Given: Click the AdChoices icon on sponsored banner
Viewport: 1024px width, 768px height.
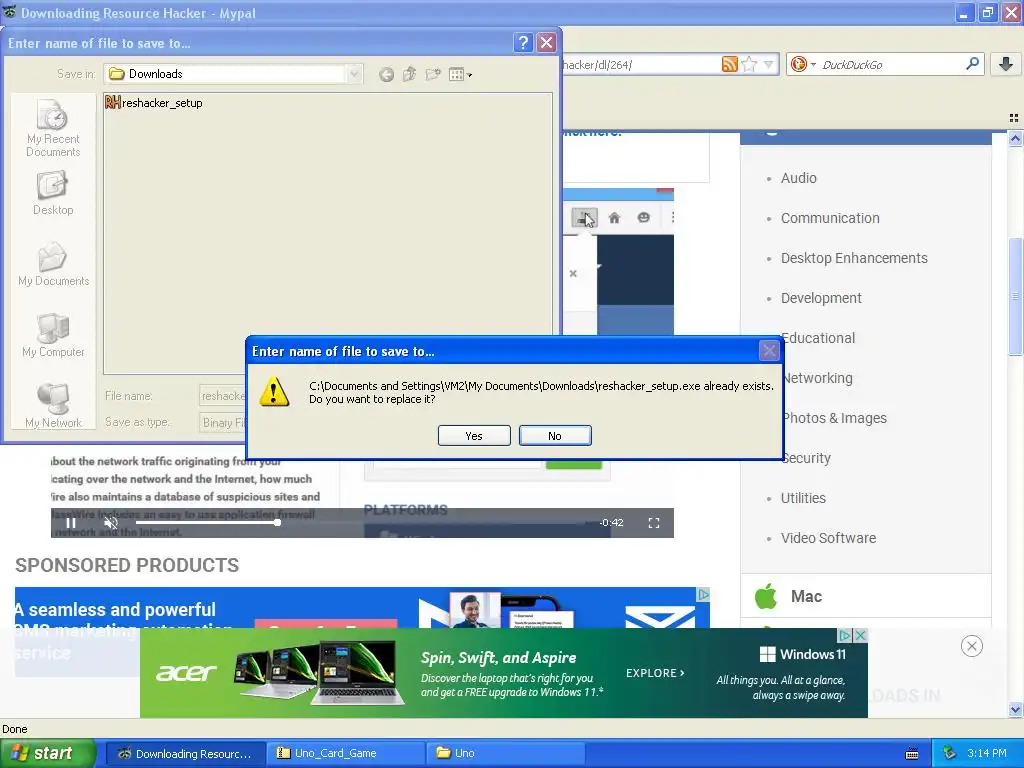Looking at the screenshot, I should [703, 594].
